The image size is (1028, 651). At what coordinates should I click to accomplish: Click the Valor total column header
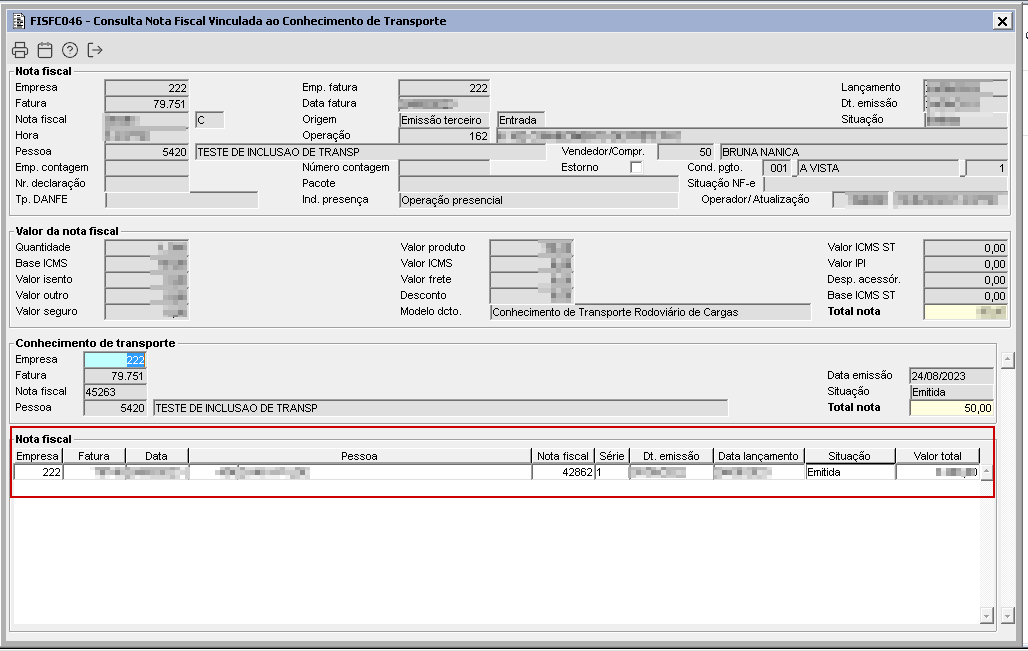pos(938,456)
